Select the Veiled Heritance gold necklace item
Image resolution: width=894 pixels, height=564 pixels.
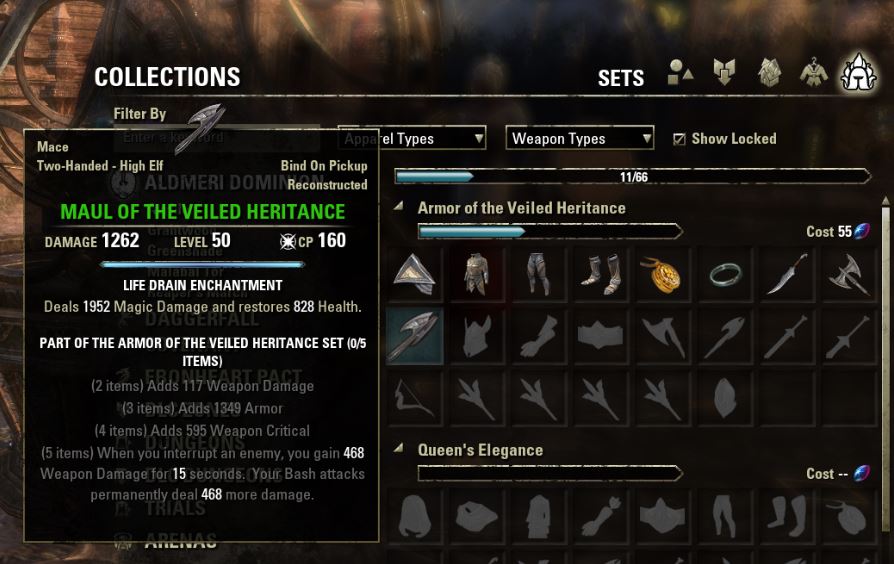point(662,275)
